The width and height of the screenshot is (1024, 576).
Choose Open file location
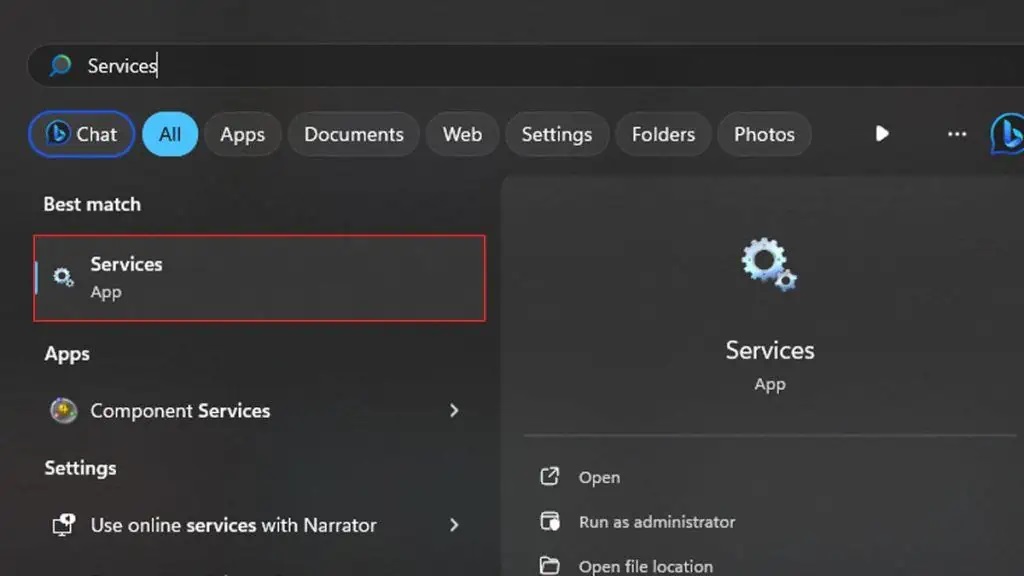pyautogui.click(x=646, y=566)
